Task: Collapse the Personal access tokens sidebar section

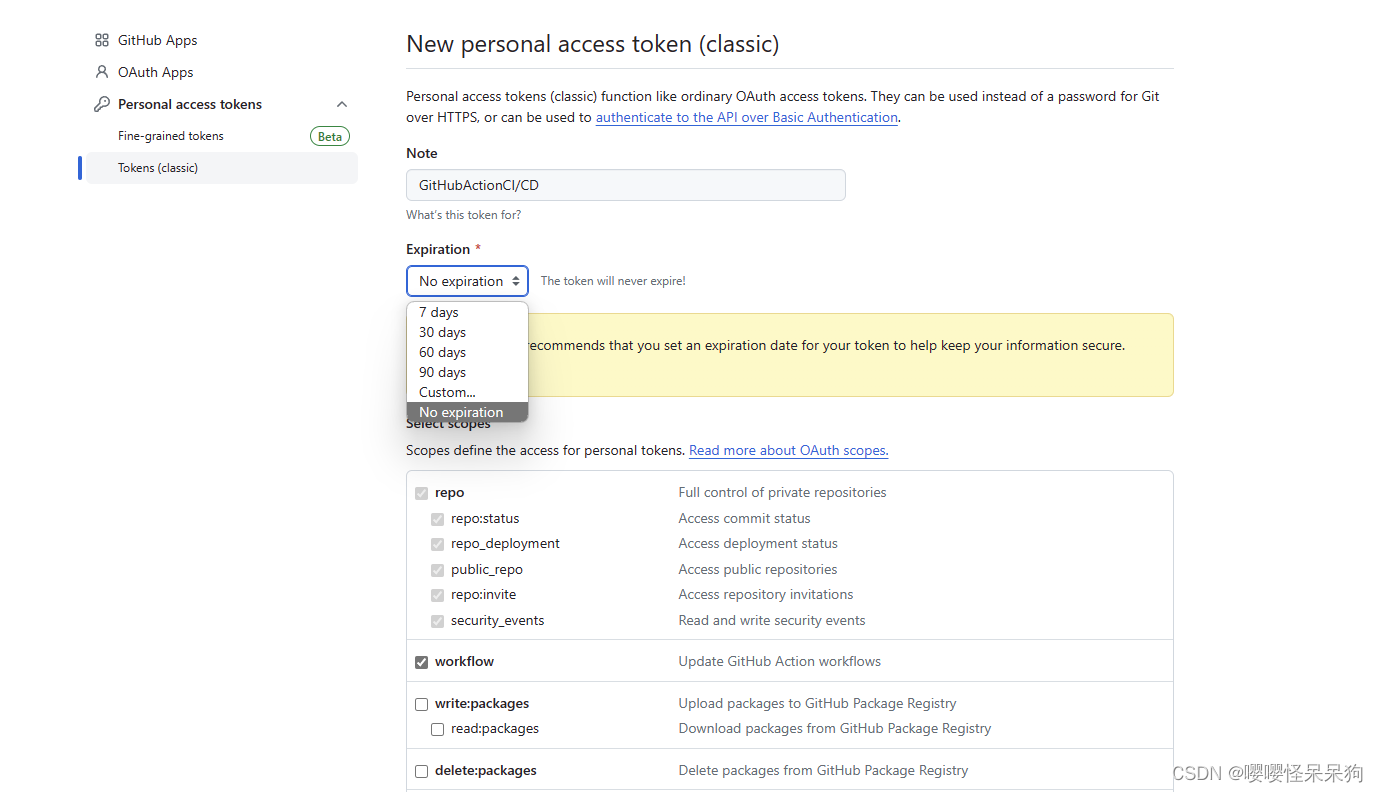Action: [x=342, y=104]
